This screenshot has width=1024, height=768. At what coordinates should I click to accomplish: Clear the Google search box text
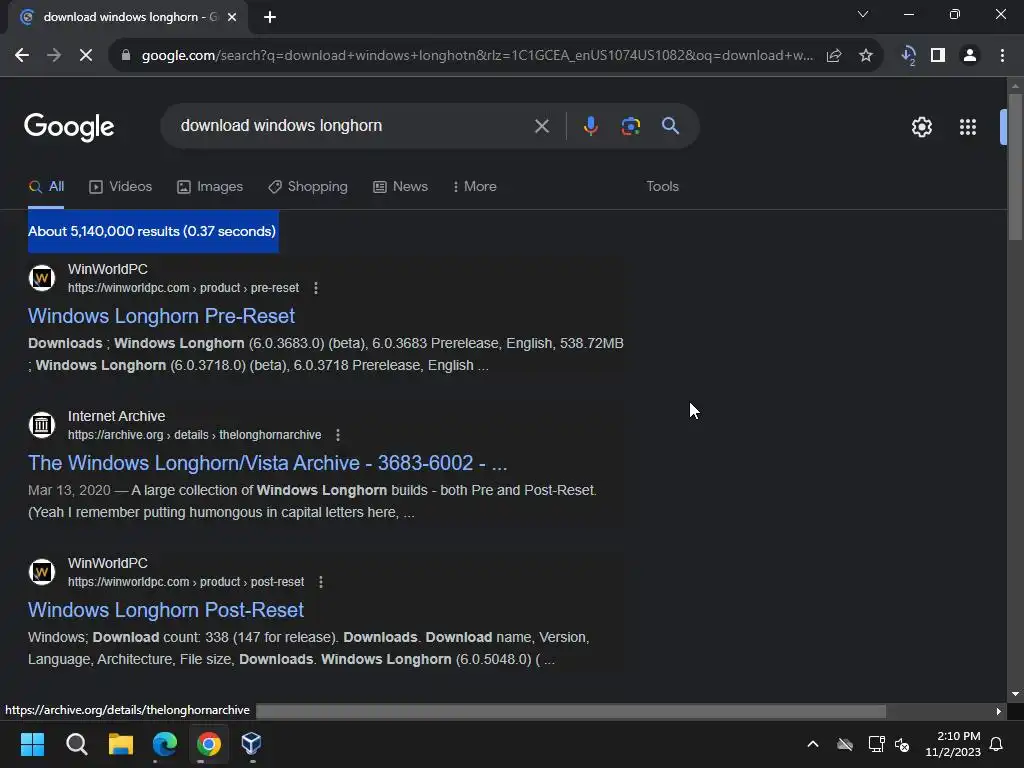tap(541, 126)
